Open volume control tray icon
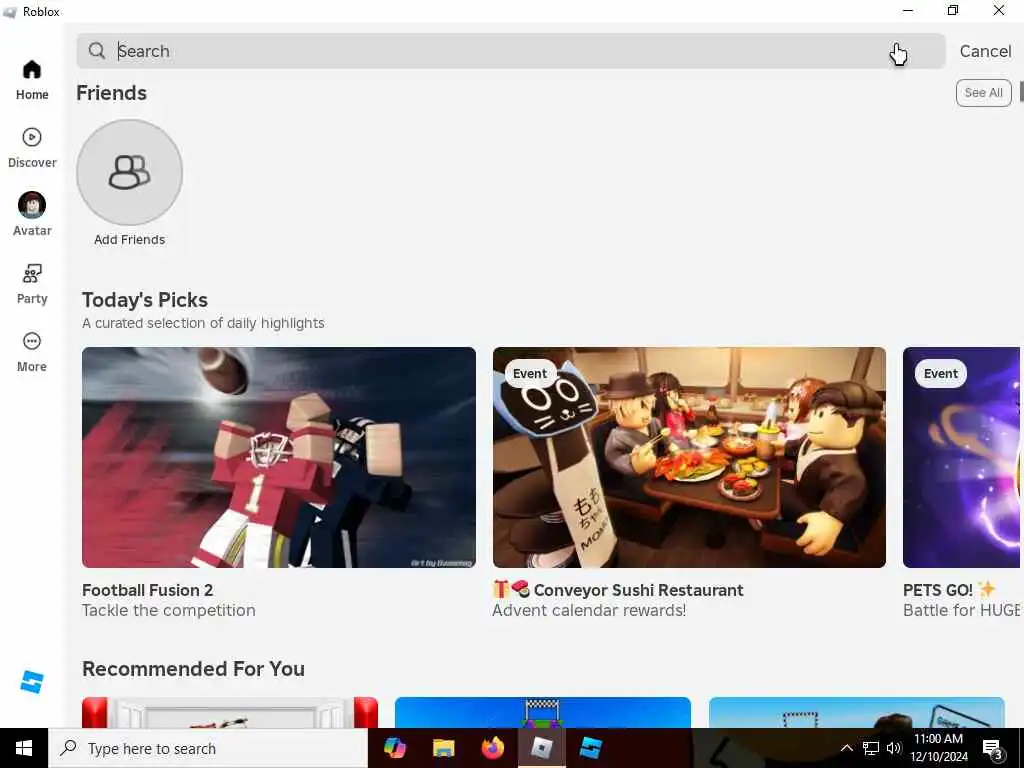 894,748
